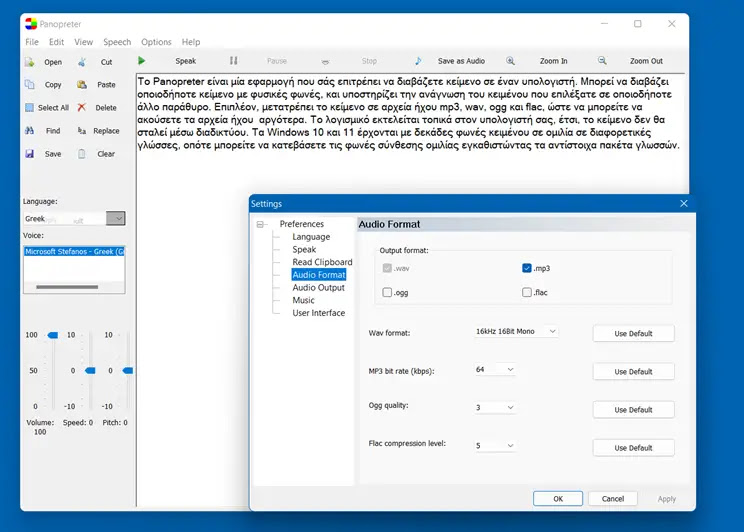Select Audio Output tree item
Screen dimensions: 744x532
pos(318,288)
